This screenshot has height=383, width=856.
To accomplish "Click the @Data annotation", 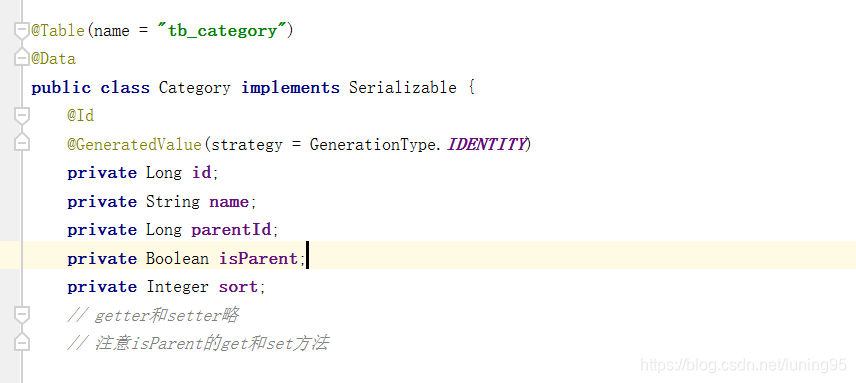I will [x=54, y=59].
